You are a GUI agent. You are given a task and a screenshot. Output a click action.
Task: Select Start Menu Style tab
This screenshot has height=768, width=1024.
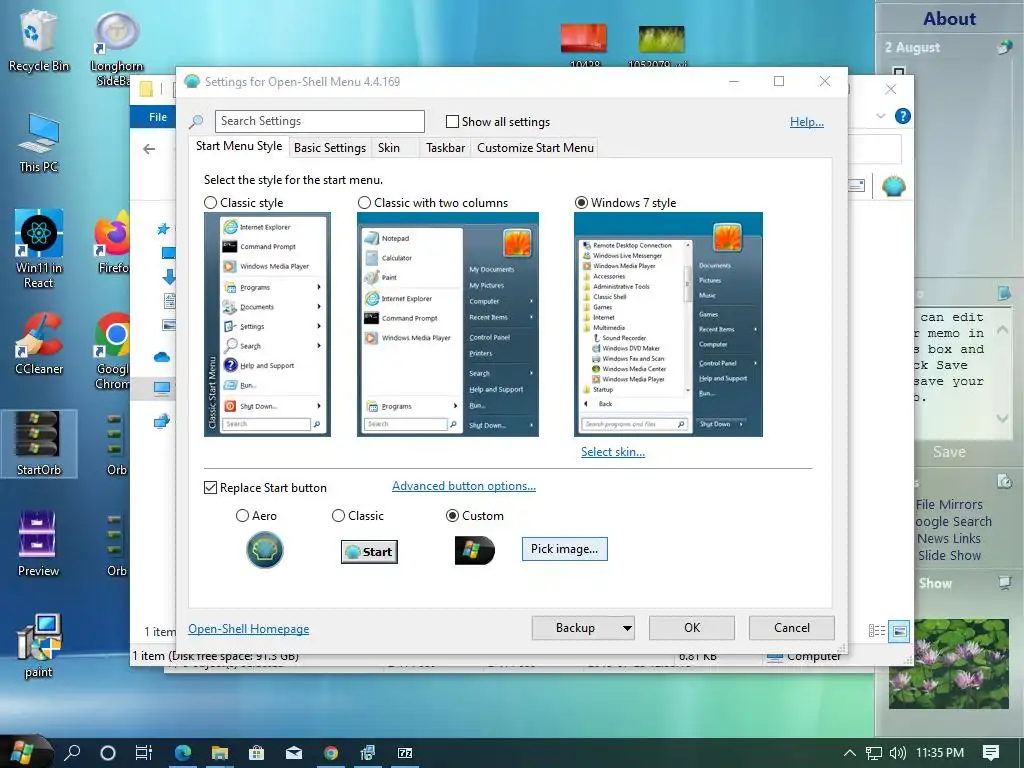239,146
